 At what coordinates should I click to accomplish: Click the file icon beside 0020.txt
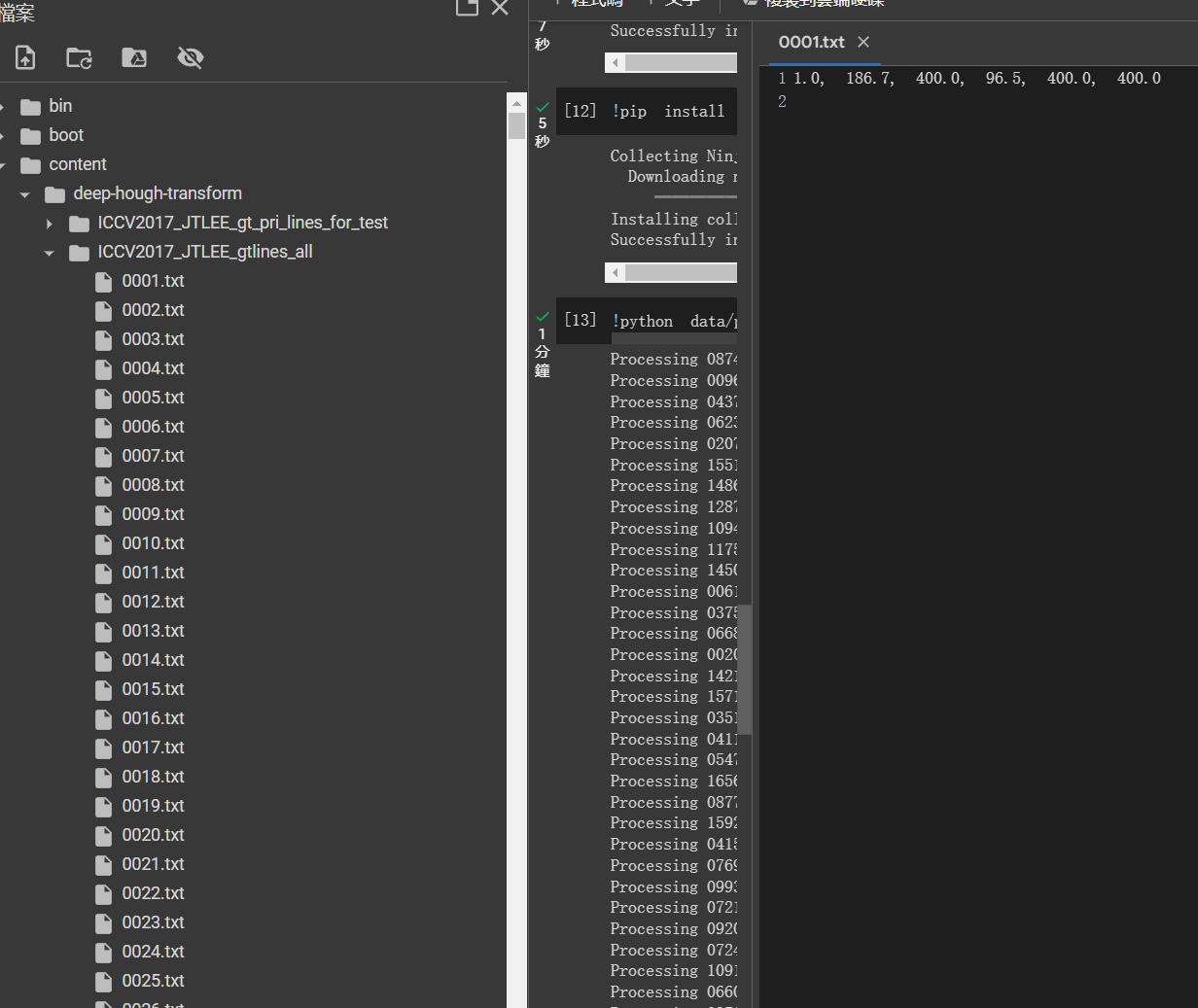pyautogui.click(x=103, y=835)
